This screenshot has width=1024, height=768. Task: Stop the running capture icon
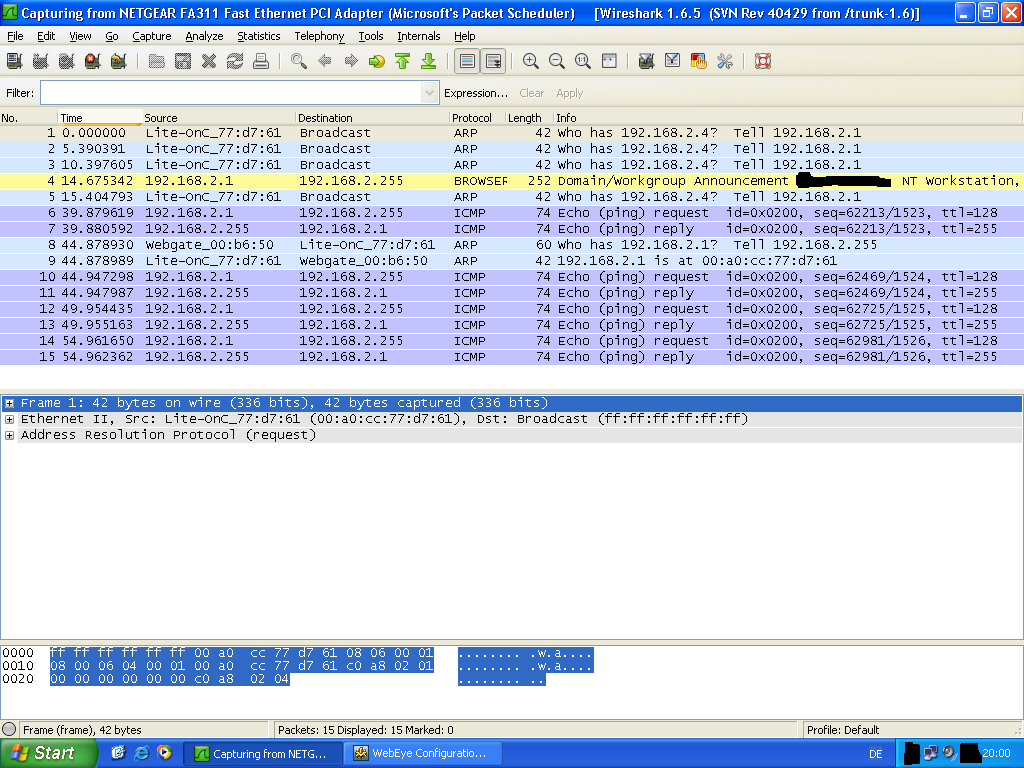pyautogui.click(x=93, y=61)
